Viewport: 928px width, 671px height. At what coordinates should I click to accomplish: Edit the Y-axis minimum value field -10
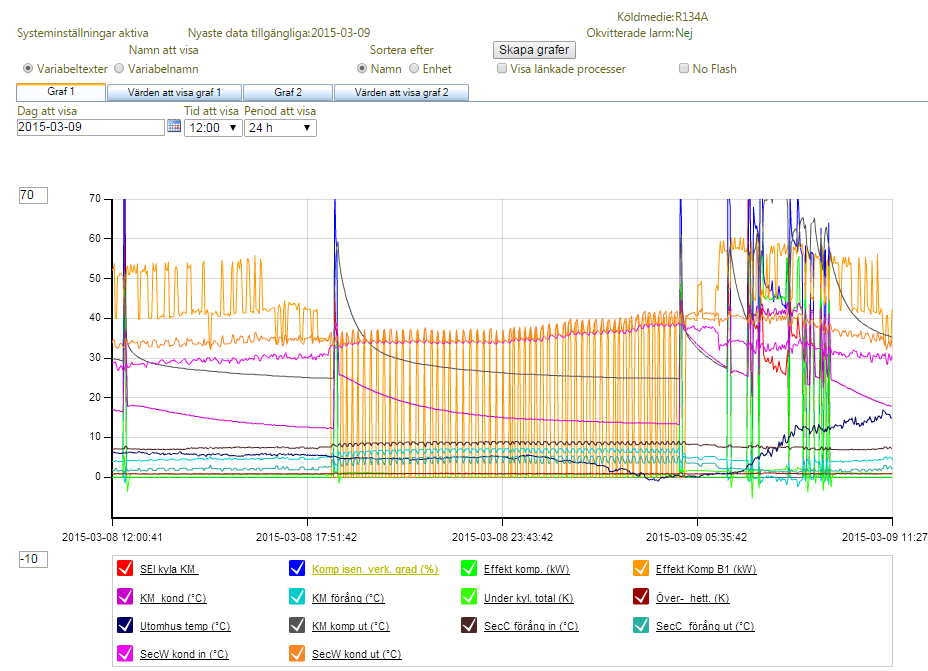click(33, 559)
